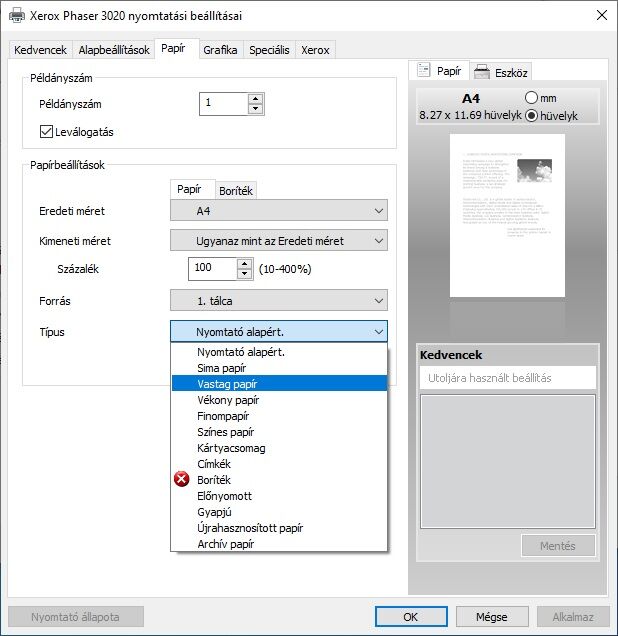618x636 pixels.
Task: Choose Vastag papír paper type
Action: (x=279, y=383)
